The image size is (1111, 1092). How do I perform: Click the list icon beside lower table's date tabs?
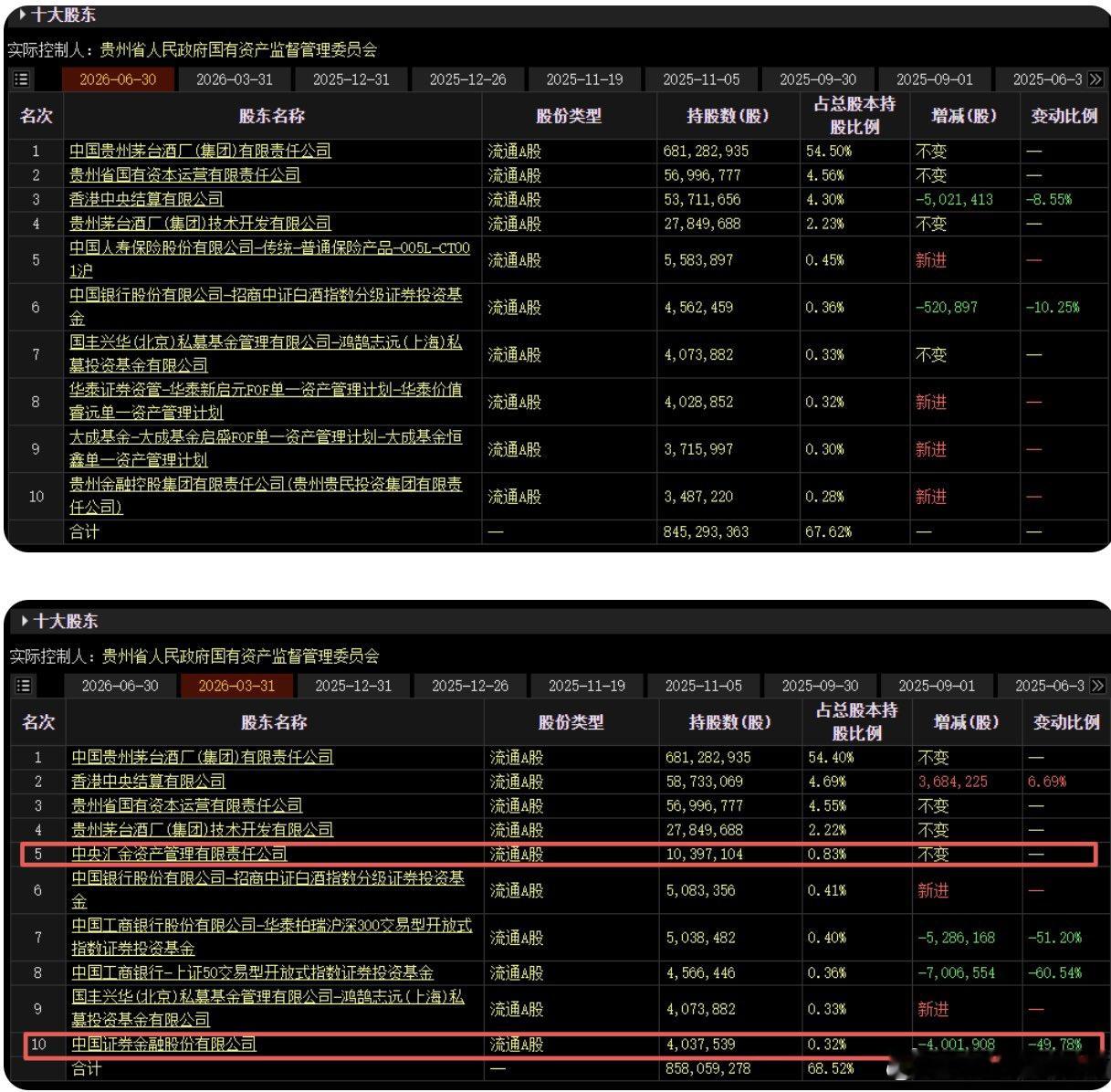click(x=24, y=686)
